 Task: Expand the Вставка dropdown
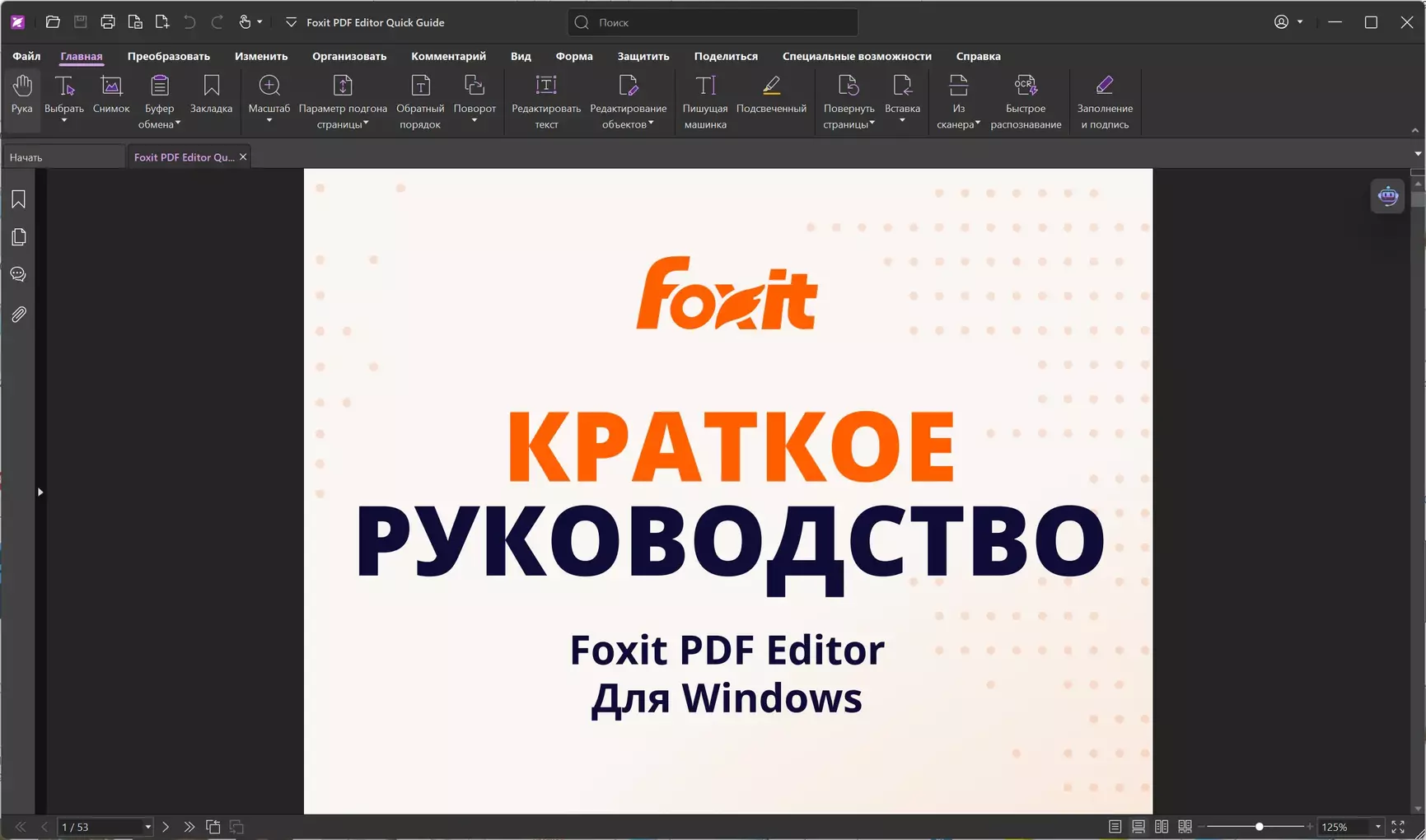point(902,121)
